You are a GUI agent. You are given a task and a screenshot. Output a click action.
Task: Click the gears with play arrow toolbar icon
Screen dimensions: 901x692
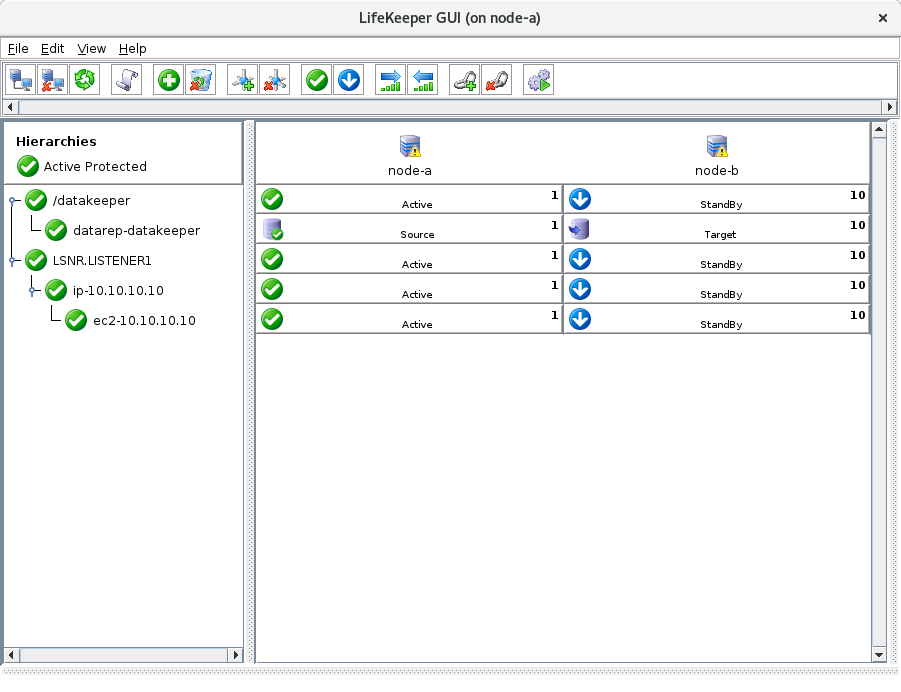pyautogui.click(x=538, y=80)
